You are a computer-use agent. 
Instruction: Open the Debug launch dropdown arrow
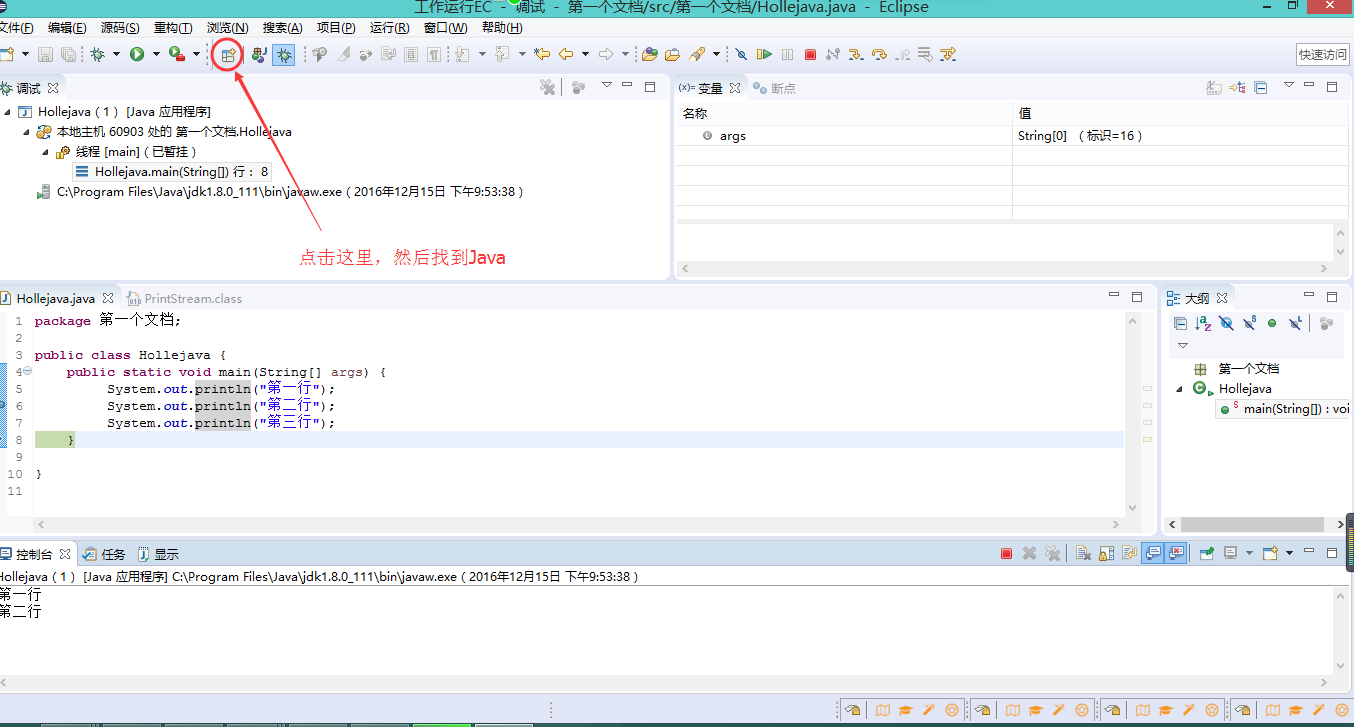tap(116, 54)
